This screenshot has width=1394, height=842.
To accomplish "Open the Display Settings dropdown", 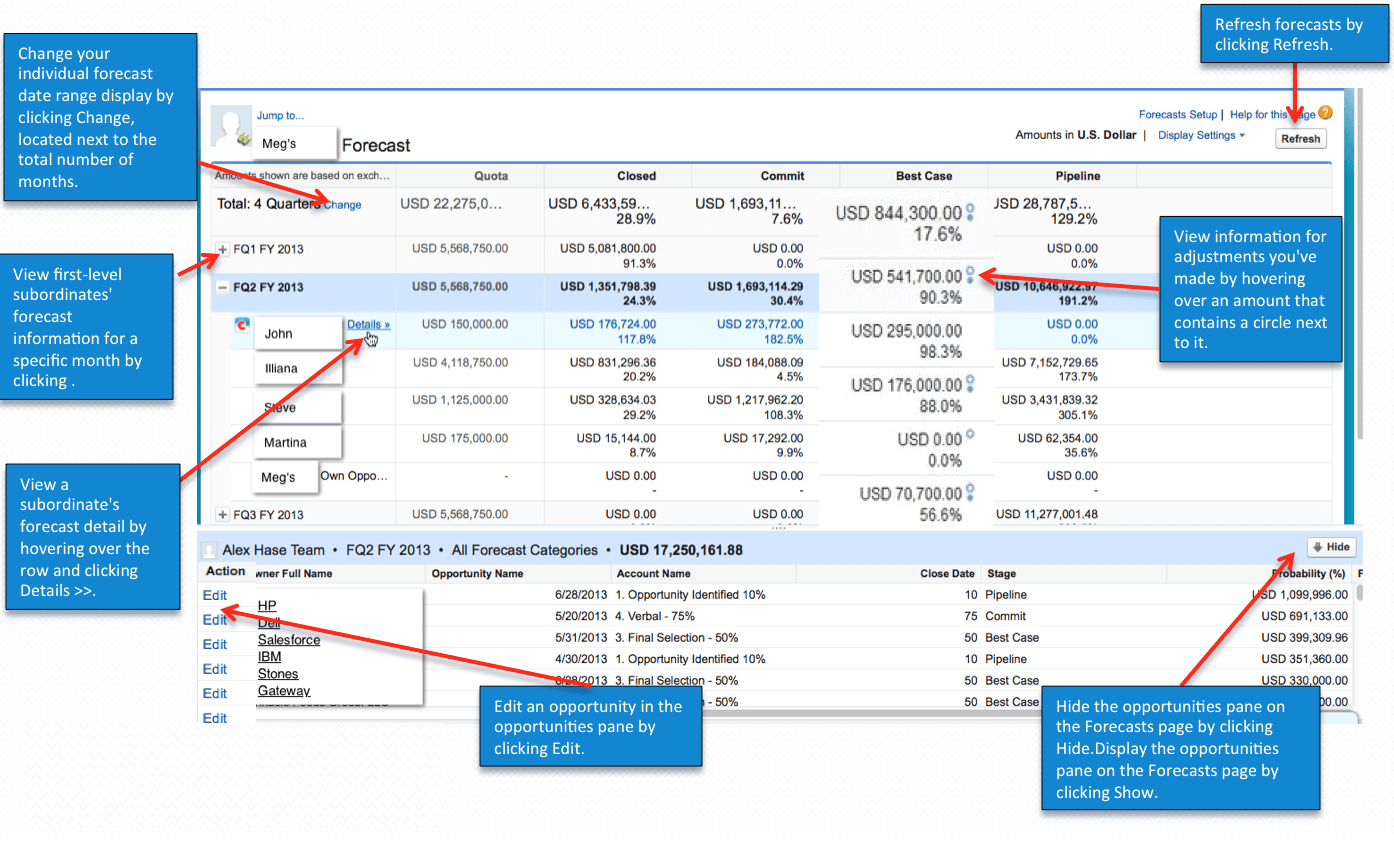I will click(x=1199, y=135).
